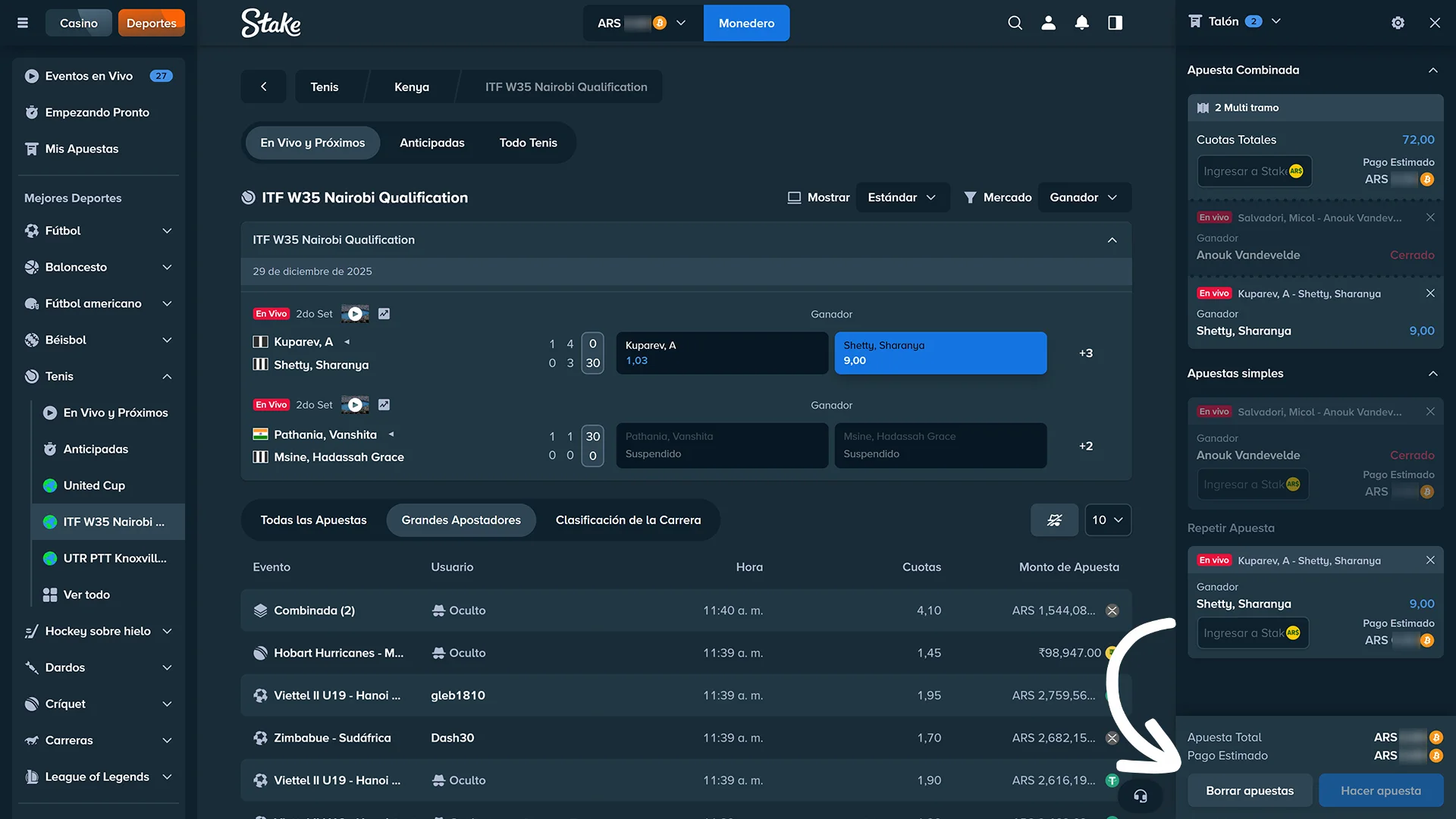
Task: Open the support headset chat
Action: [1141, 796]
